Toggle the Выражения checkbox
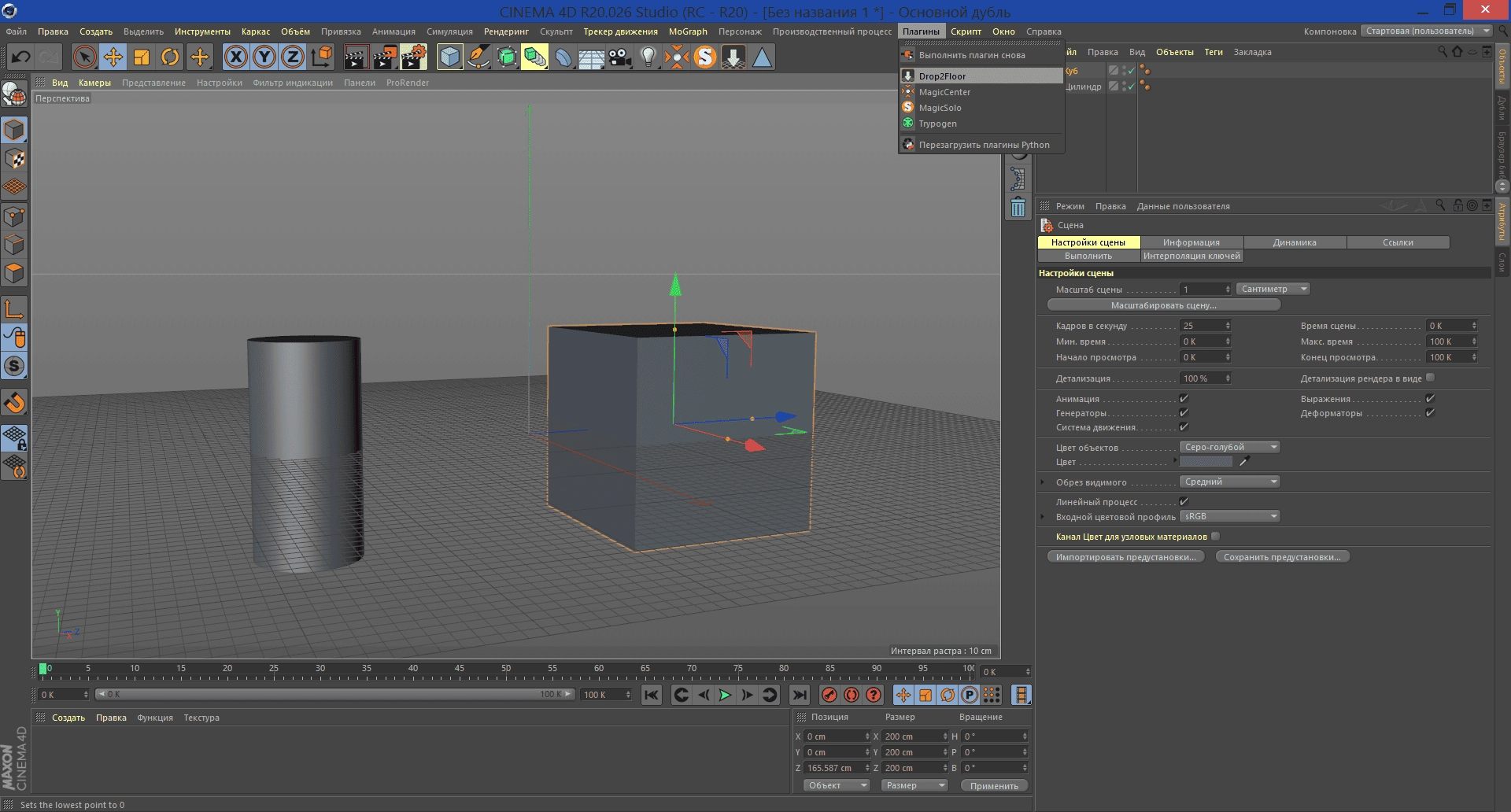1511x812 pixels. pos(1430,399)
